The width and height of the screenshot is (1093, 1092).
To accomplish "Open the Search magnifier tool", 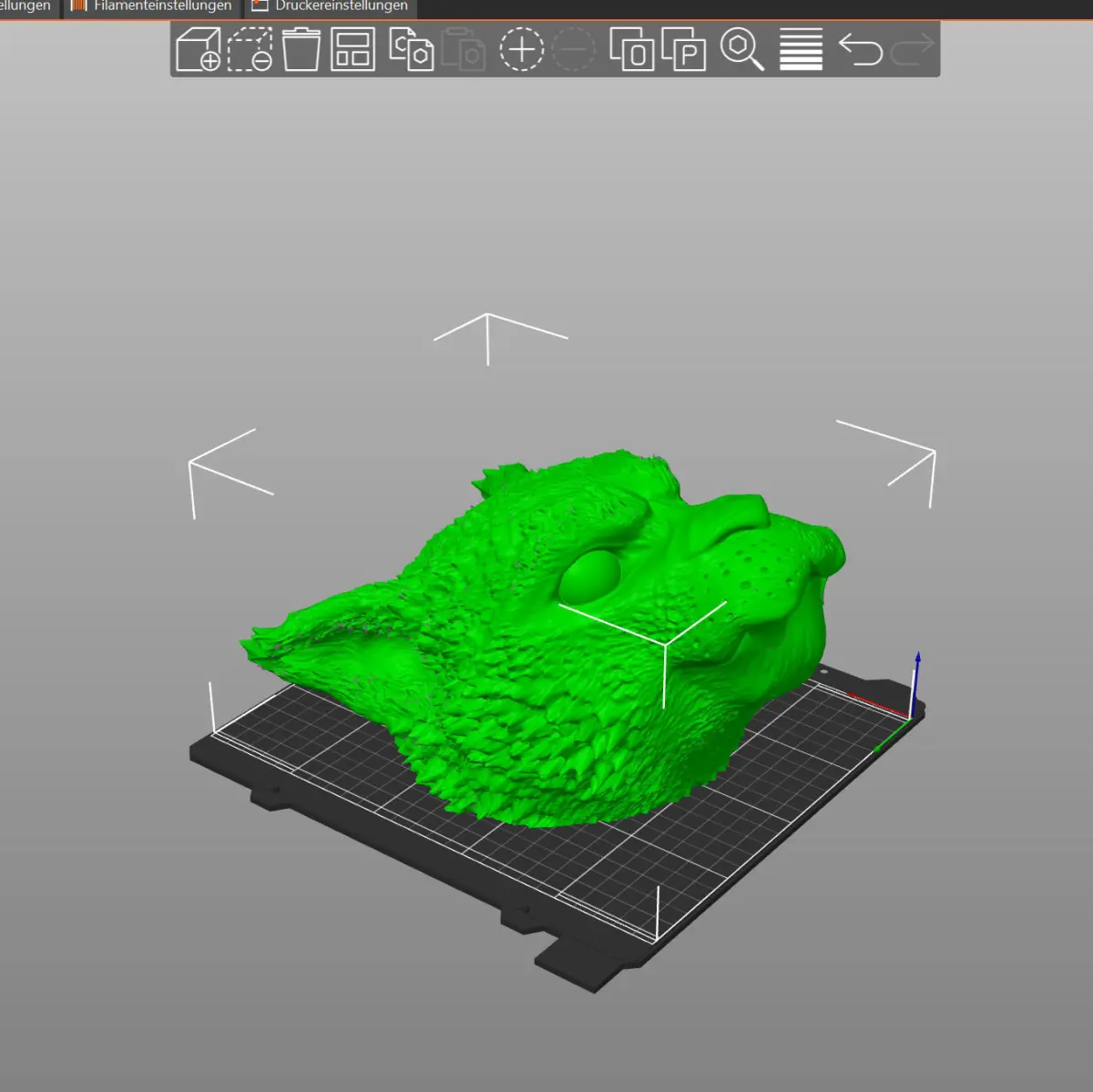I will (x=742, y=49).
